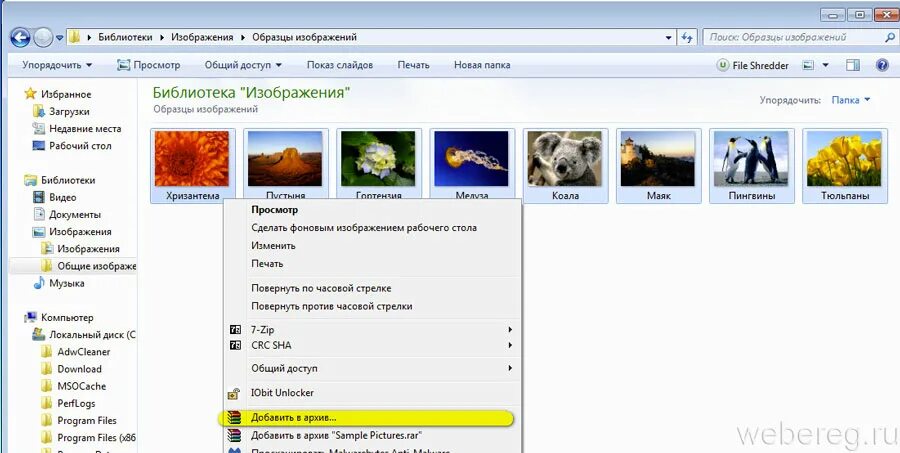The width and height of the screenshot is (900, 453).
Task: Select the Тюльпаны thumbnail
Action: [845, 165]
